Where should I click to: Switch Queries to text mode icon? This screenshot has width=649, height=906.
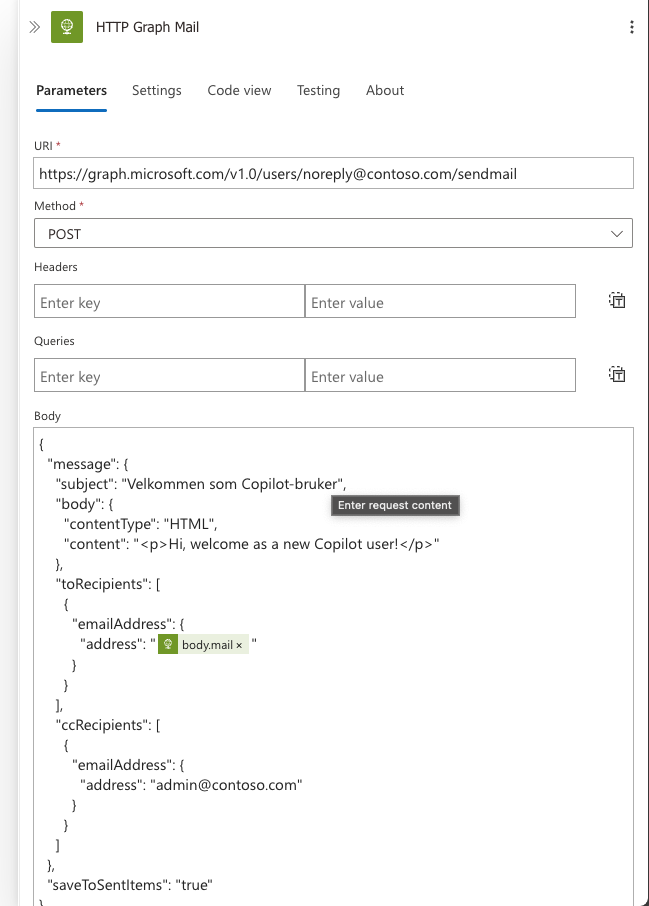coord(617,375)
